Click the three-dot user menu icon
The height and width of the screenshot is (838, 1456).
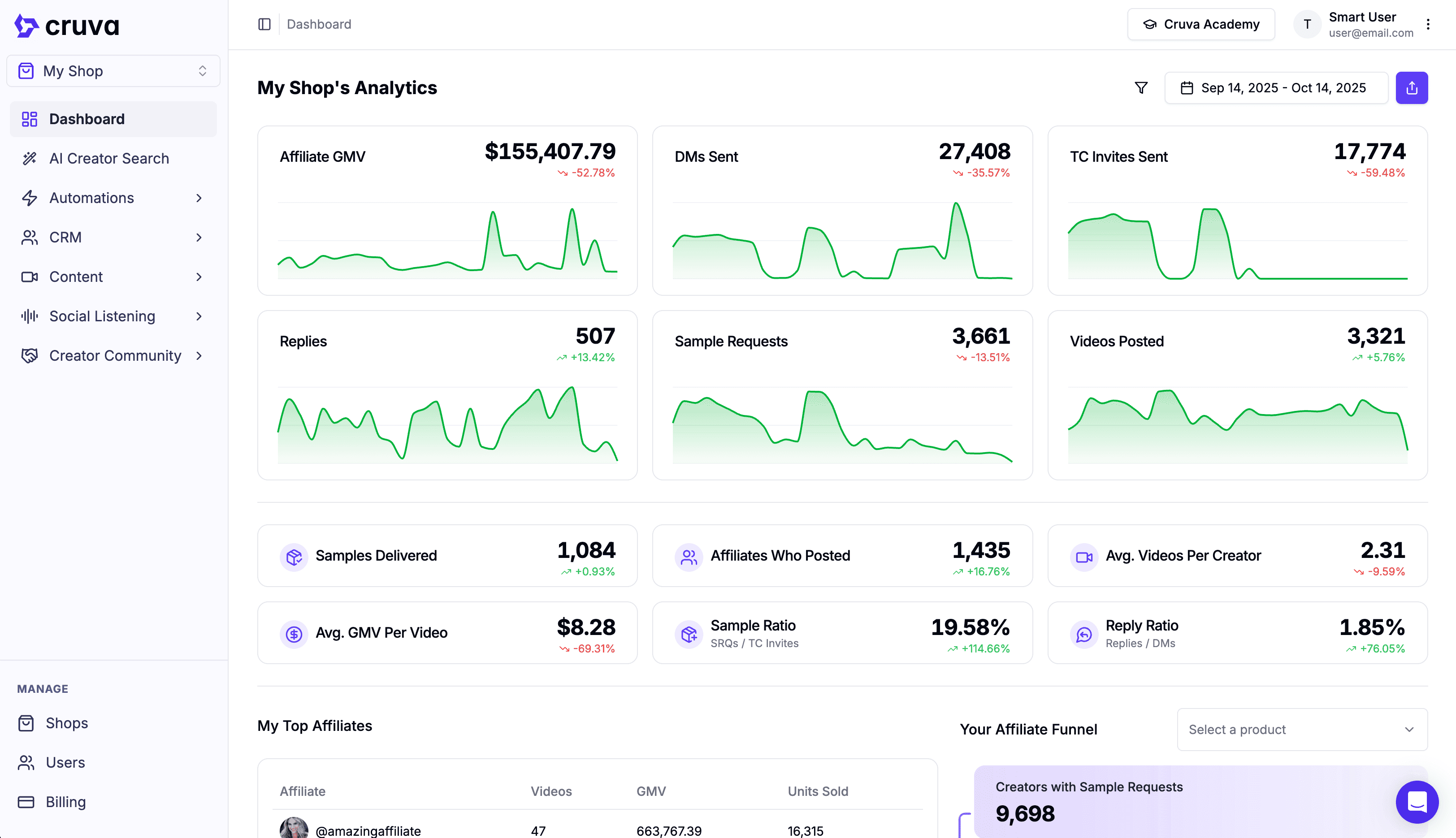click(1428, 24)
